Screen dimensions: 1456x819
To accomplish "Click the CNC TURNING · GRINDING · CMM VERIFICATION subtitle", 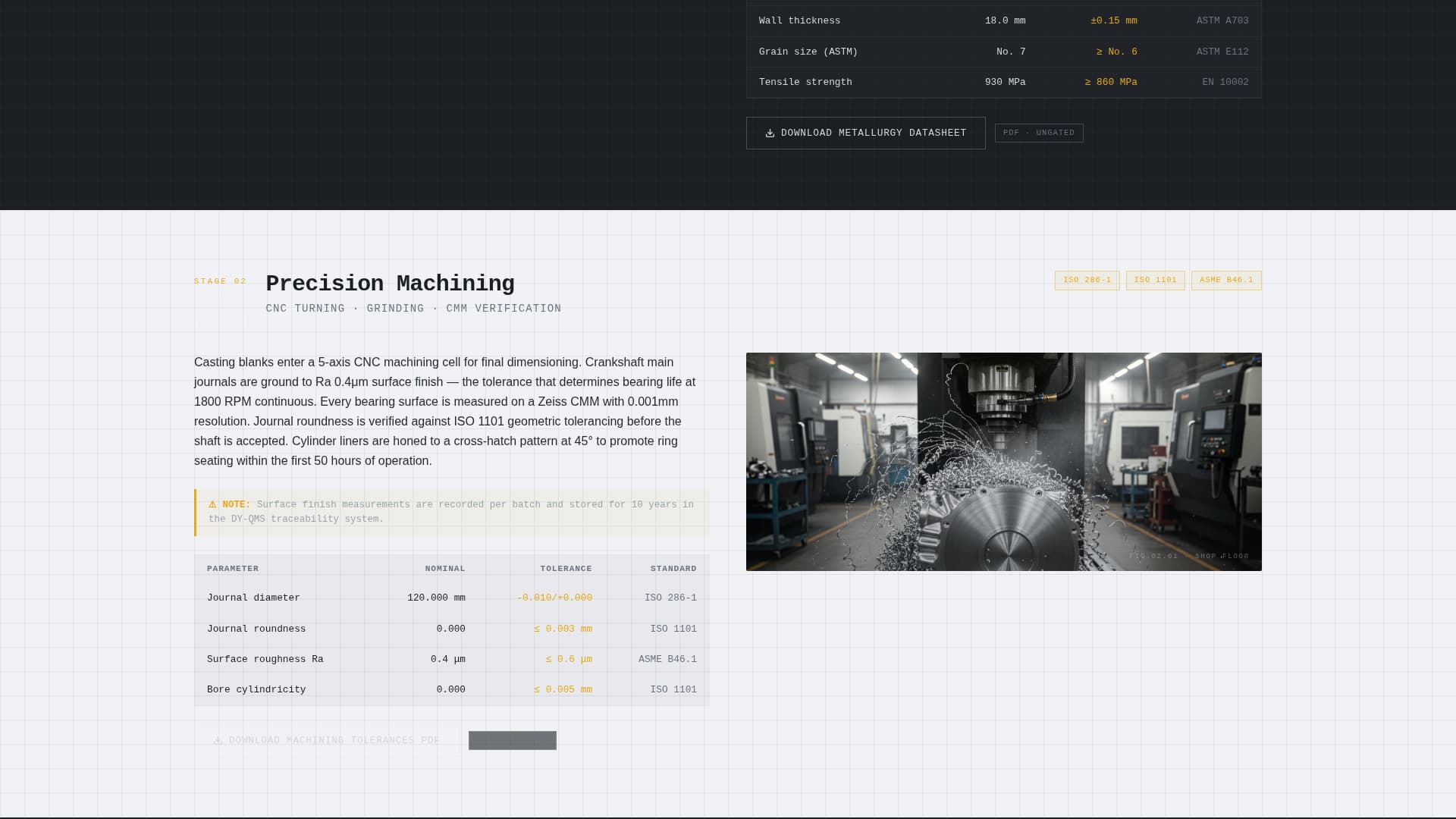I will click(413, 308).
